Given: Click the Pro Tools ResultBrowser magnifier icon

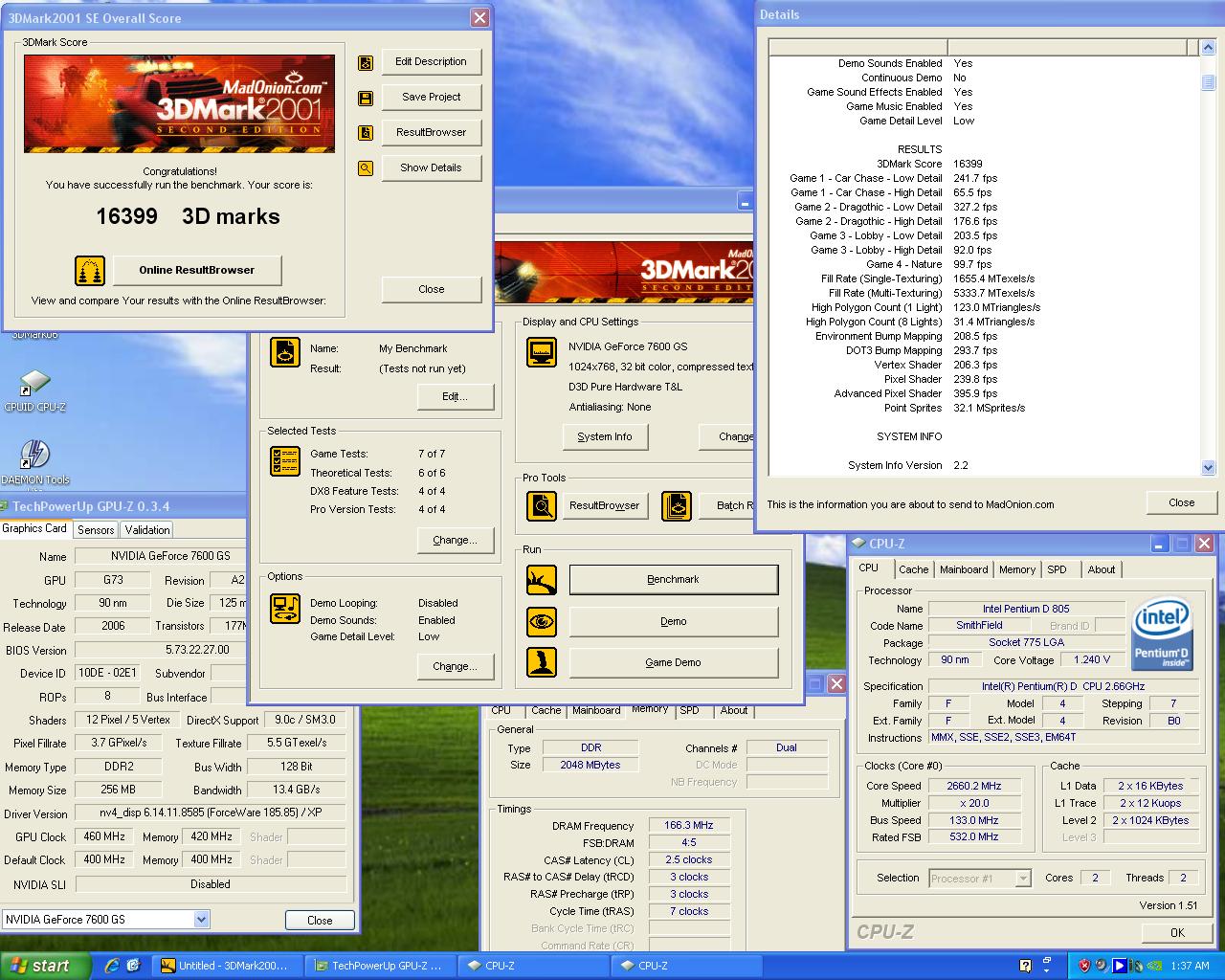Looking at the screenshot, I should (x=542, y=505).
